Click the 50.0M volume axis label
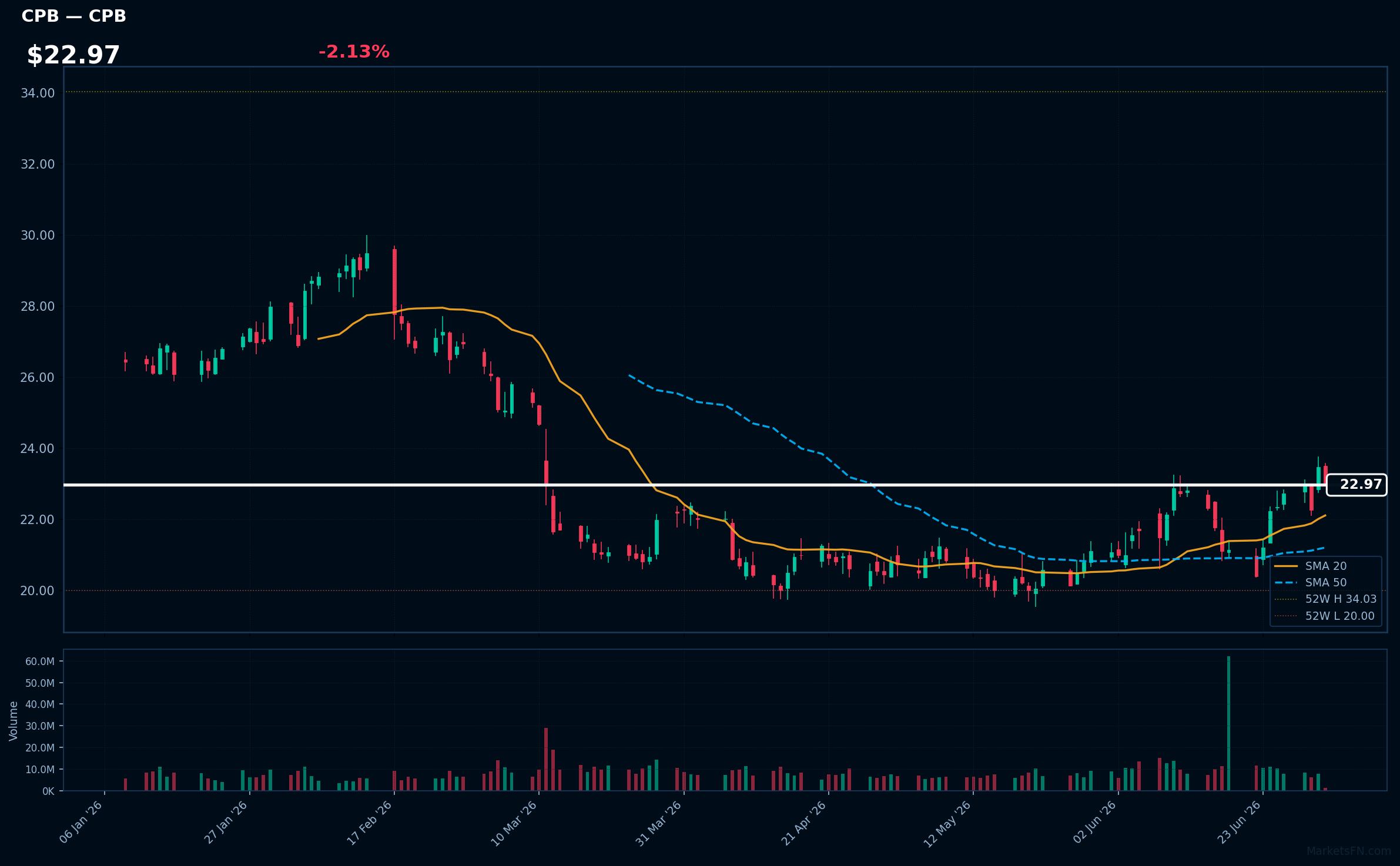1400x866 pixels. click(x=40, y=683)
